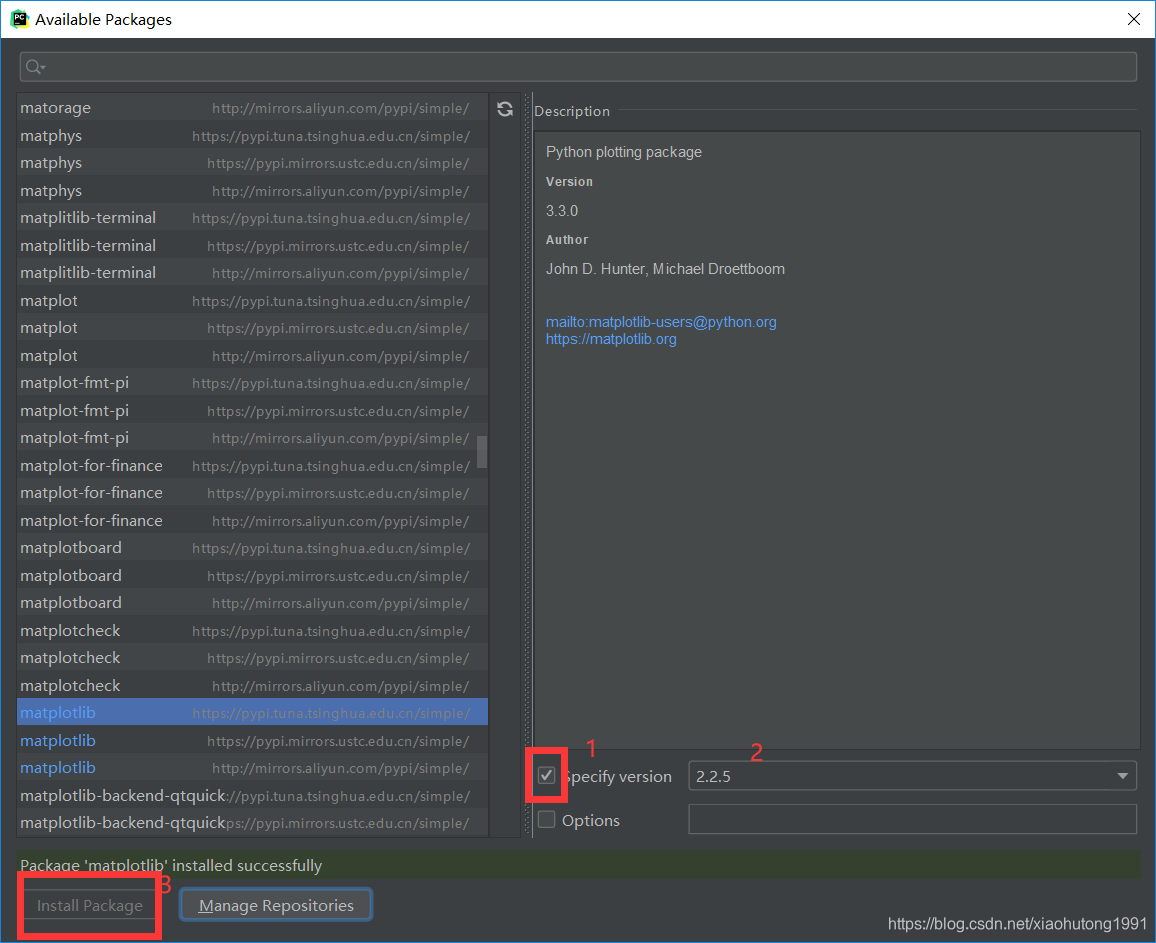Click the search magnifier icon
1156x943 pixels.
pos(35,67)
